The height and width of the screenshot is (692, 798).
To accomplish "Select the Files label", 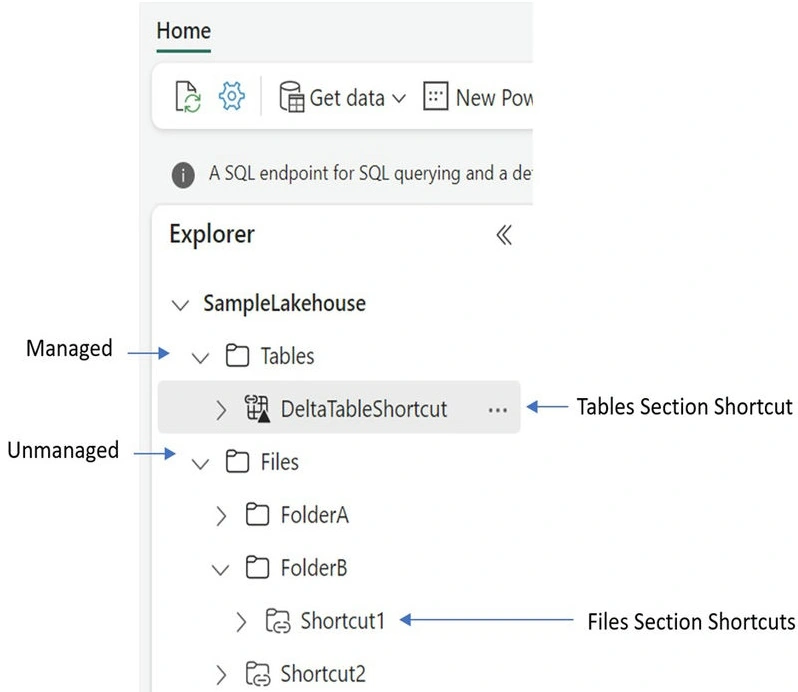I will (279, 462).
